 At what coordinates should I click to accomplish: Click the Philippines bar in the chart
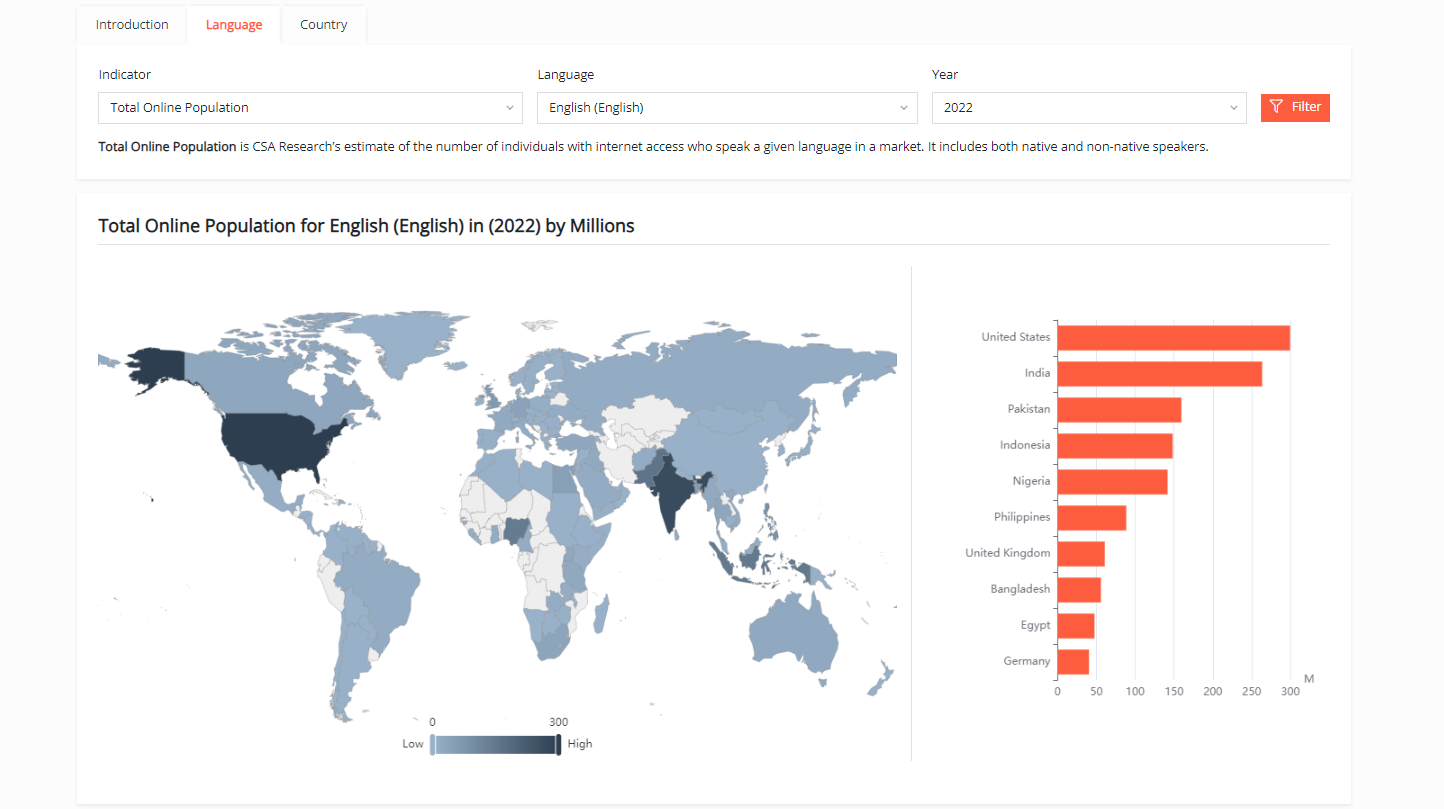pyautogui.click(x=1091, y=518)
